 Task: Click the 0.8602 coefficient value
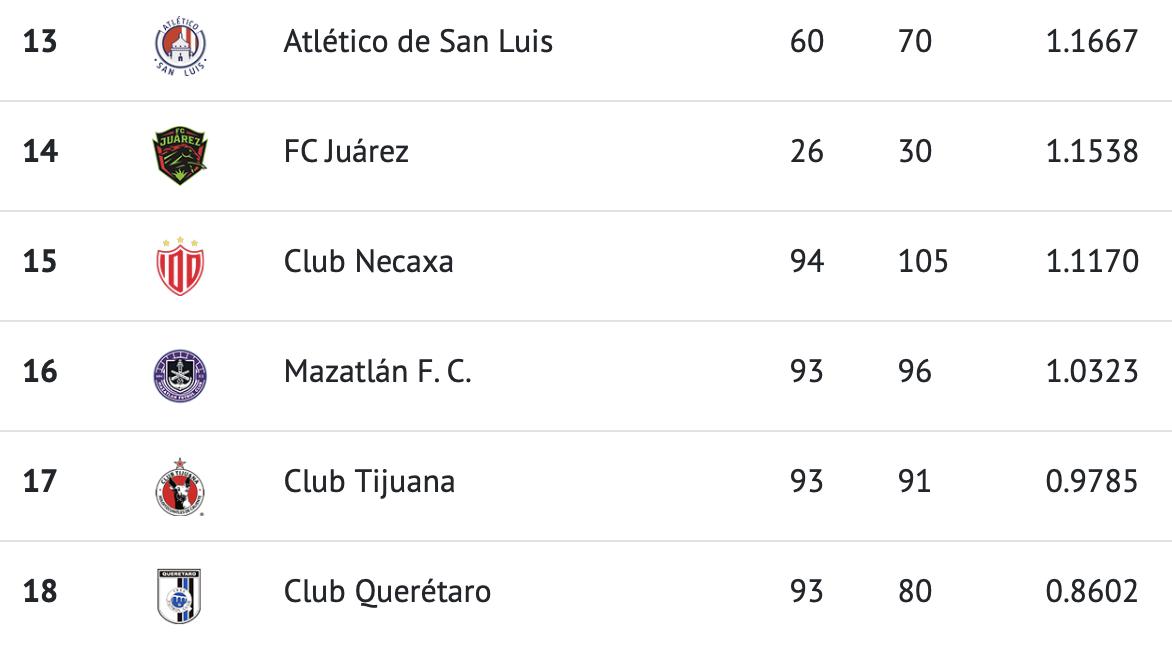coord(1091,592)
